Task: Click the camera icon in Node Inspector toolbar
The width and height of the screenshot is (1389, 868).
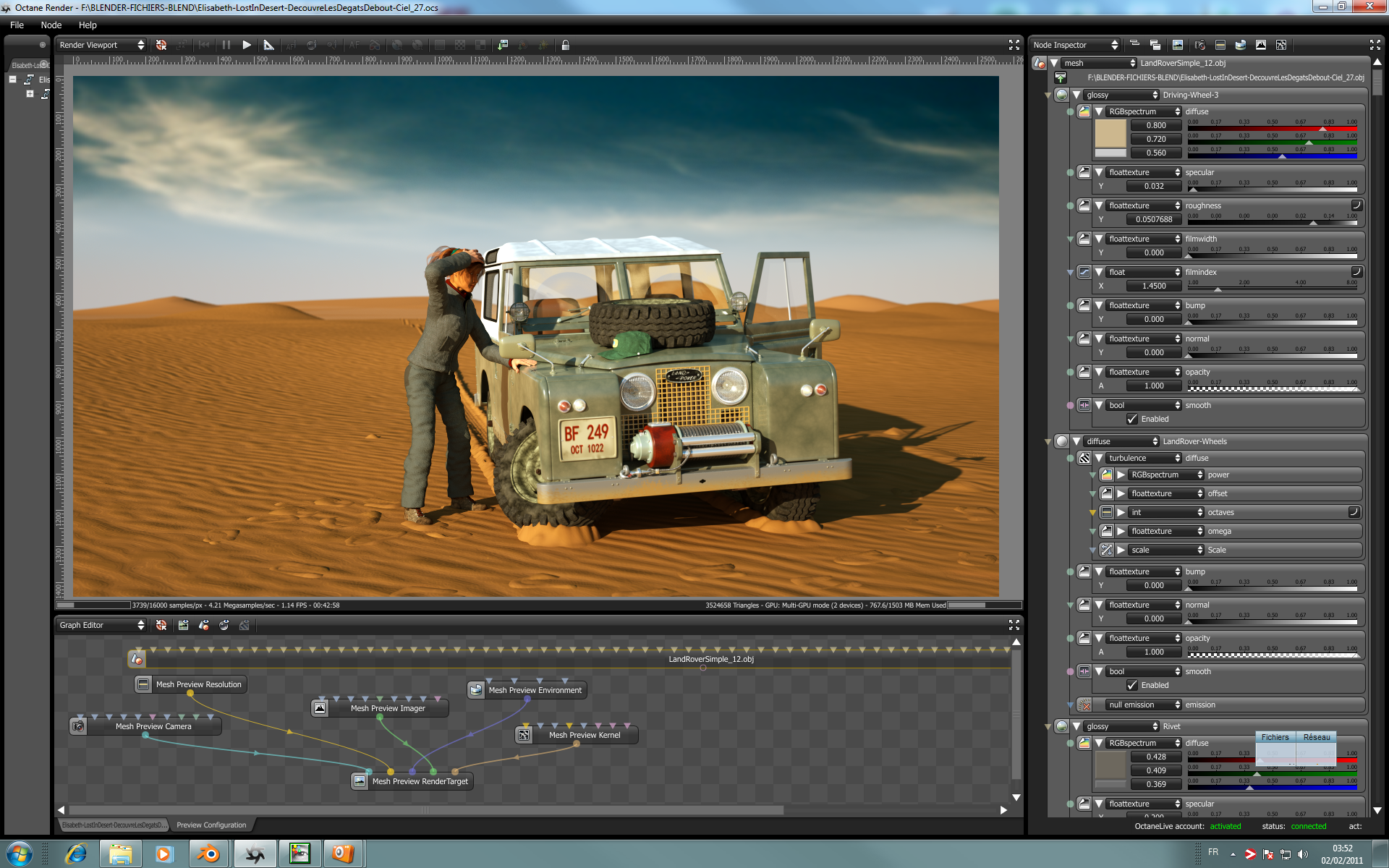Action: coord(1199,45)
